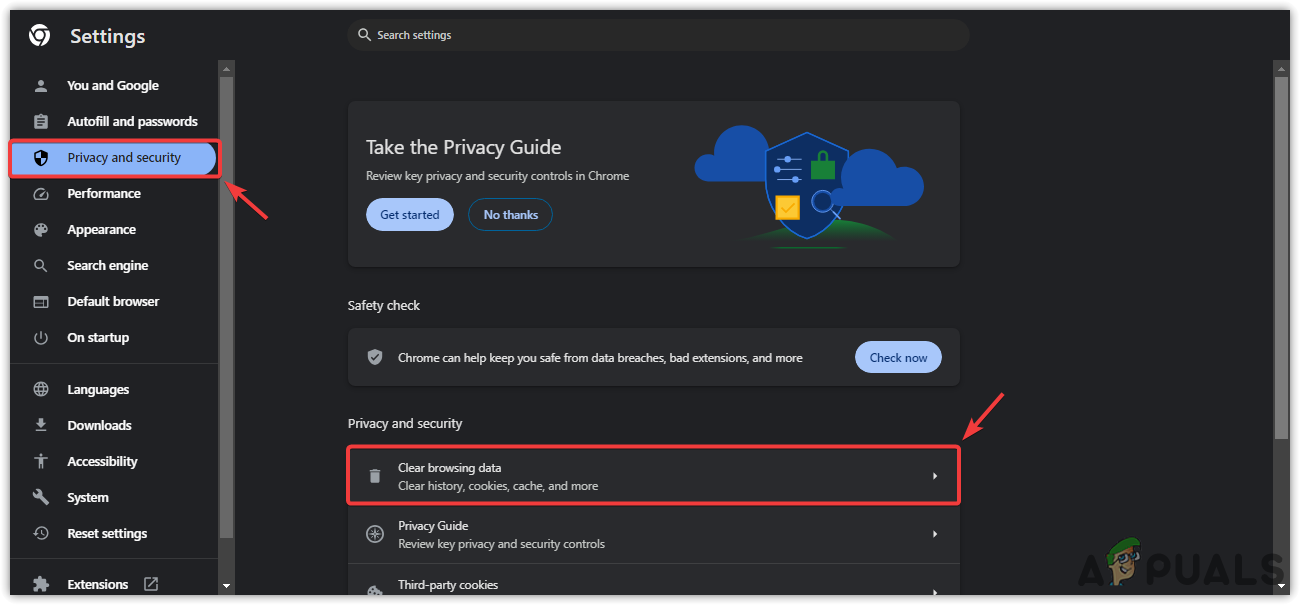The height and width of the screenshot is (605, 1300).
Task: Expand the Clear browsing data row arrow
Action: [x=935, y=476]
